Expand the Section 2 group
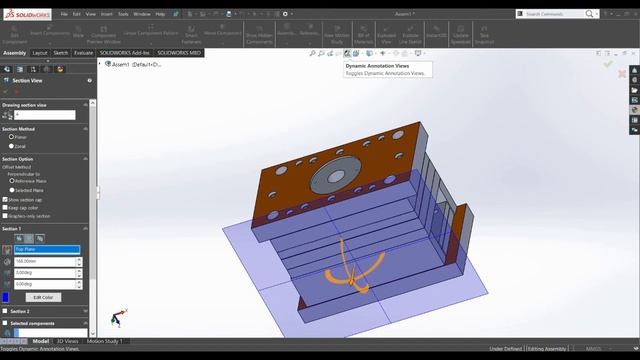Image resolution: width=640 pixels, height=360 pixels. [x=85, y=311]
